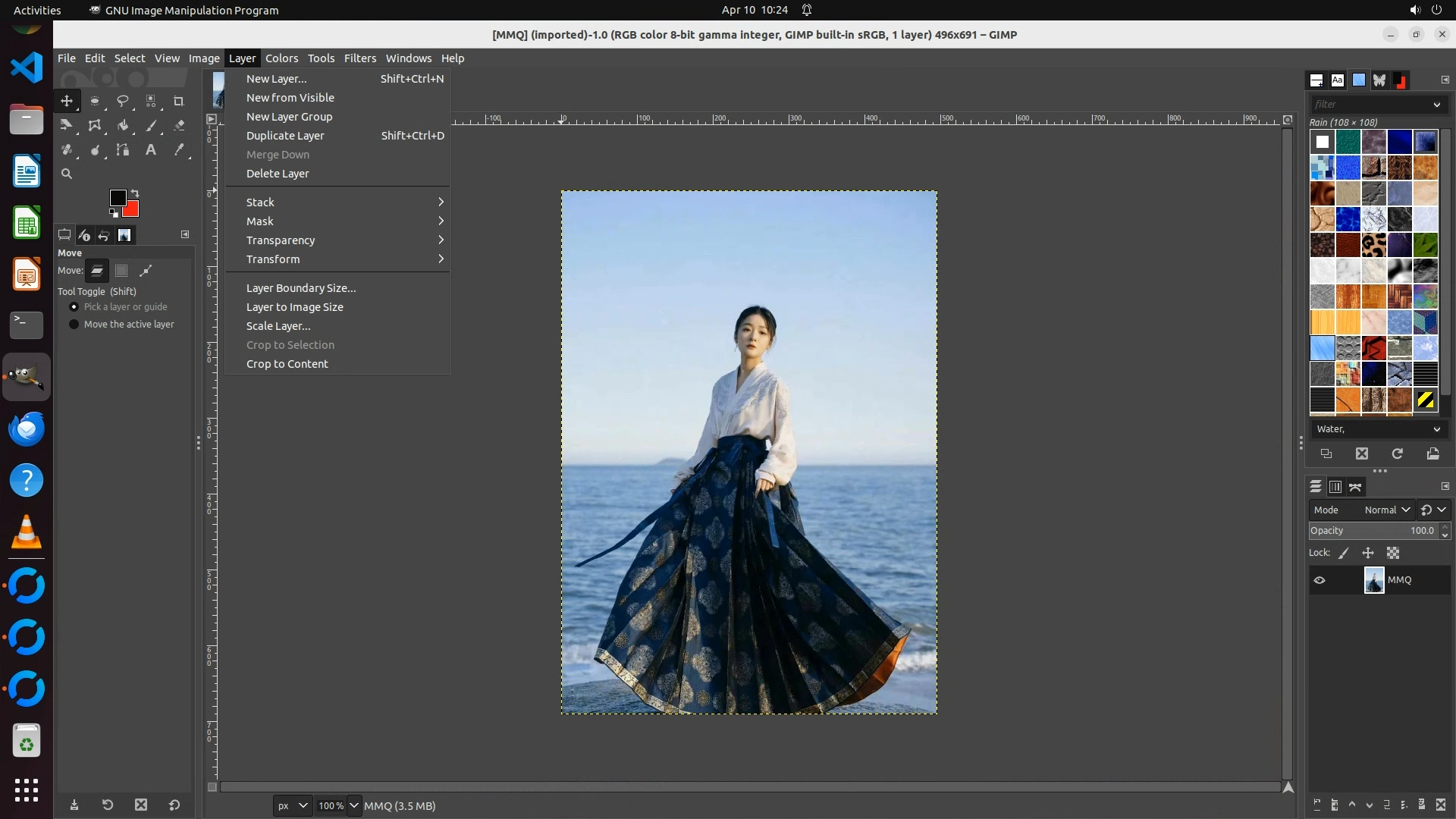Toggle visibility eye of MMQ layer
The height and width of the screenshot is (819, 1456).
click(1319, 580)
